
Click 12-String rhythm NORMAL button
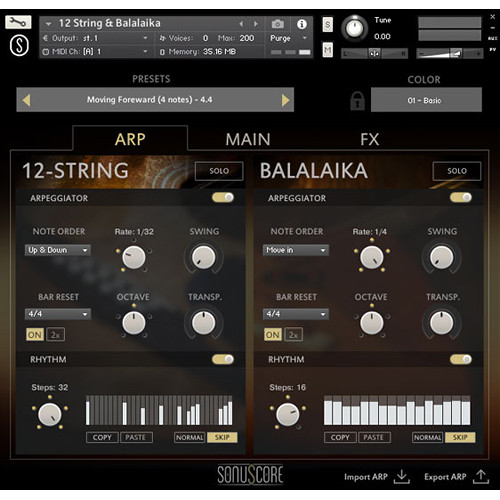(189, 437)
